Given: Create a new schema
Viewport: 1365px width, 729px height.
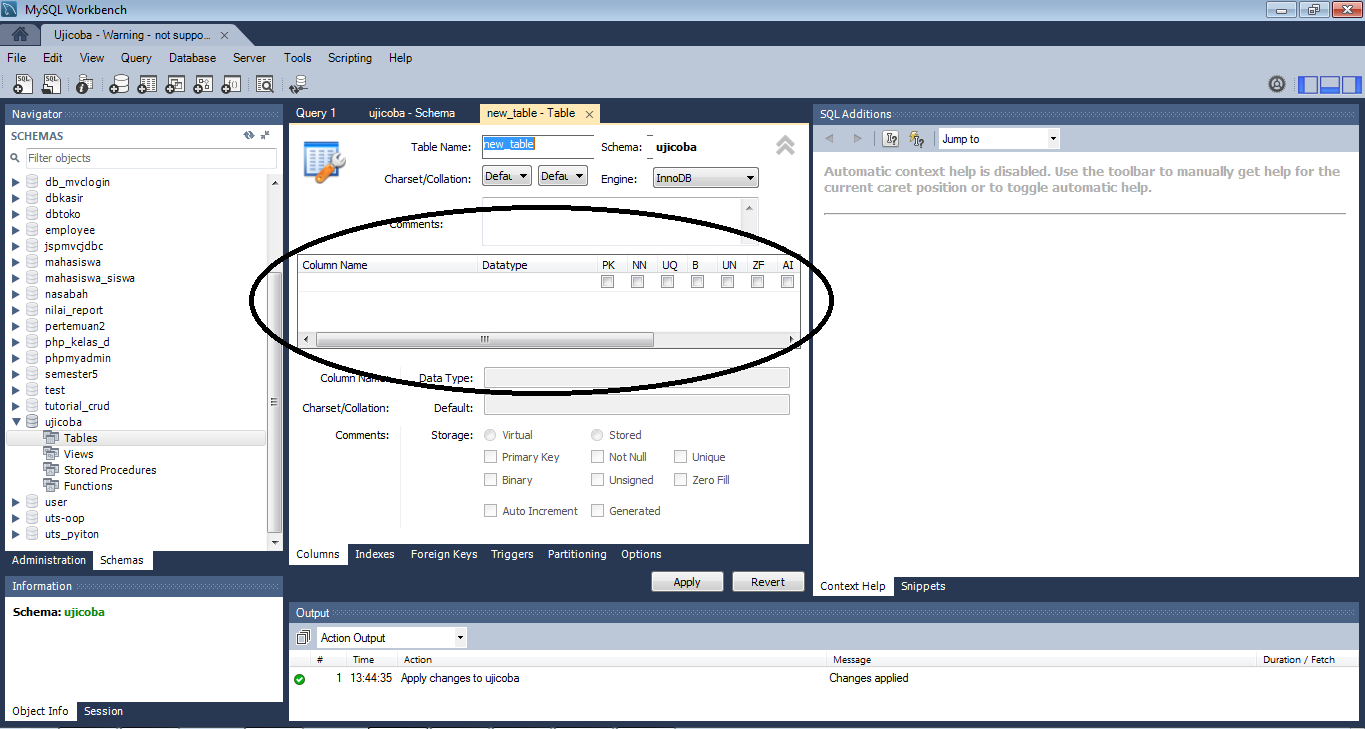Looking at the screenshot, I should click(x=119, y=84).
